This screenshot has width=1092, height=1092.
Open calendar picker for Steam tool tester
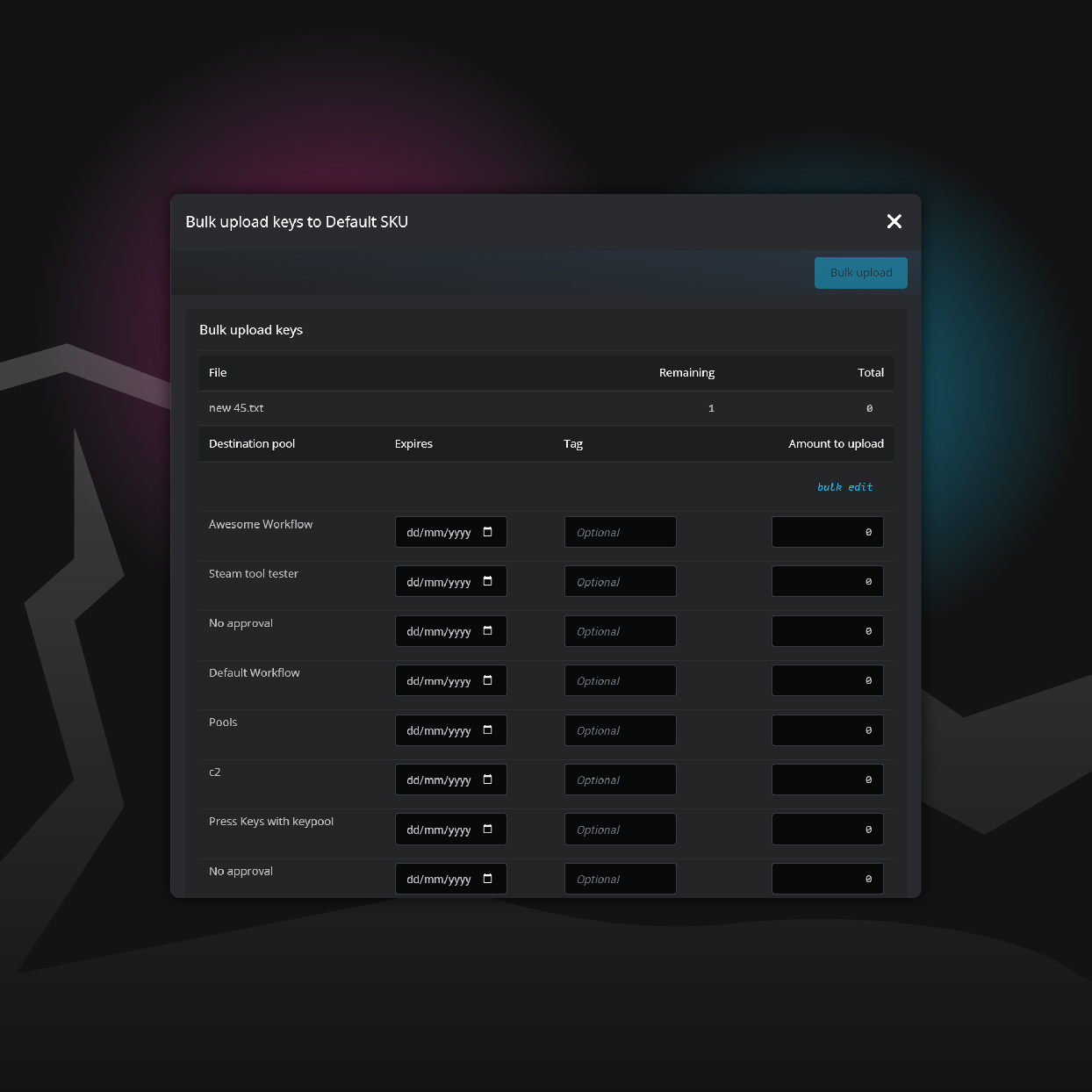(x=488, y=581)
